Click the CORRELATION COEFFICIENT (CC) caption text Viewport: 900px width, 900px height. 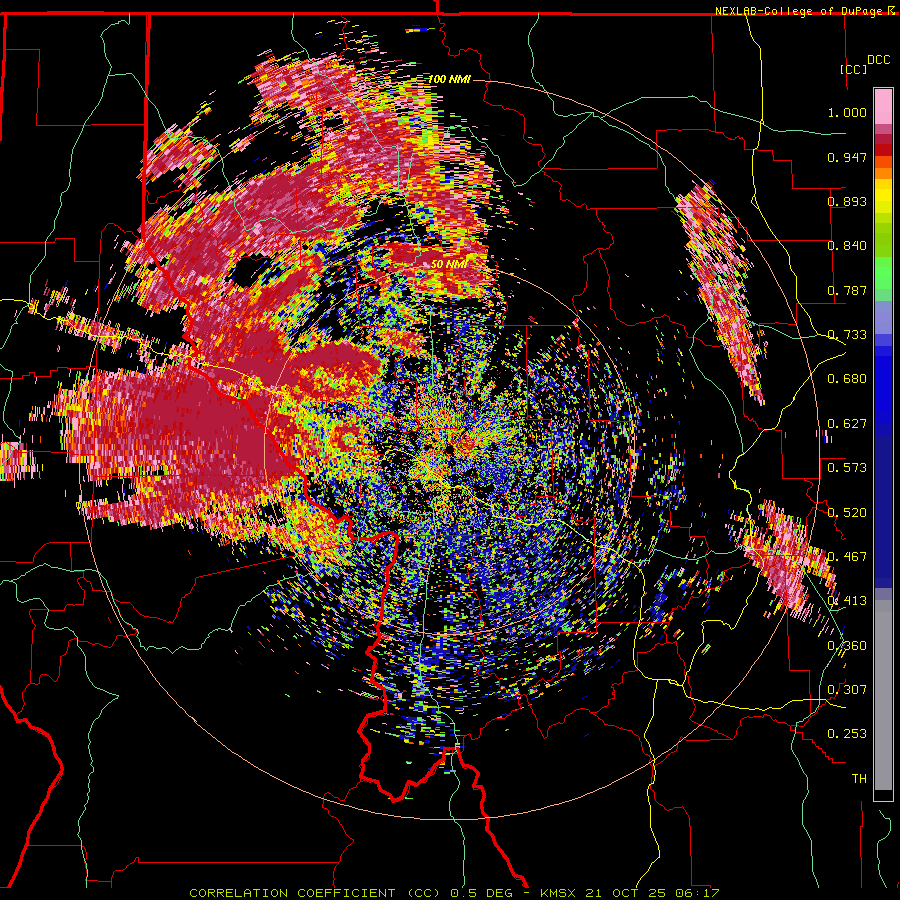[x=315, y=893]
